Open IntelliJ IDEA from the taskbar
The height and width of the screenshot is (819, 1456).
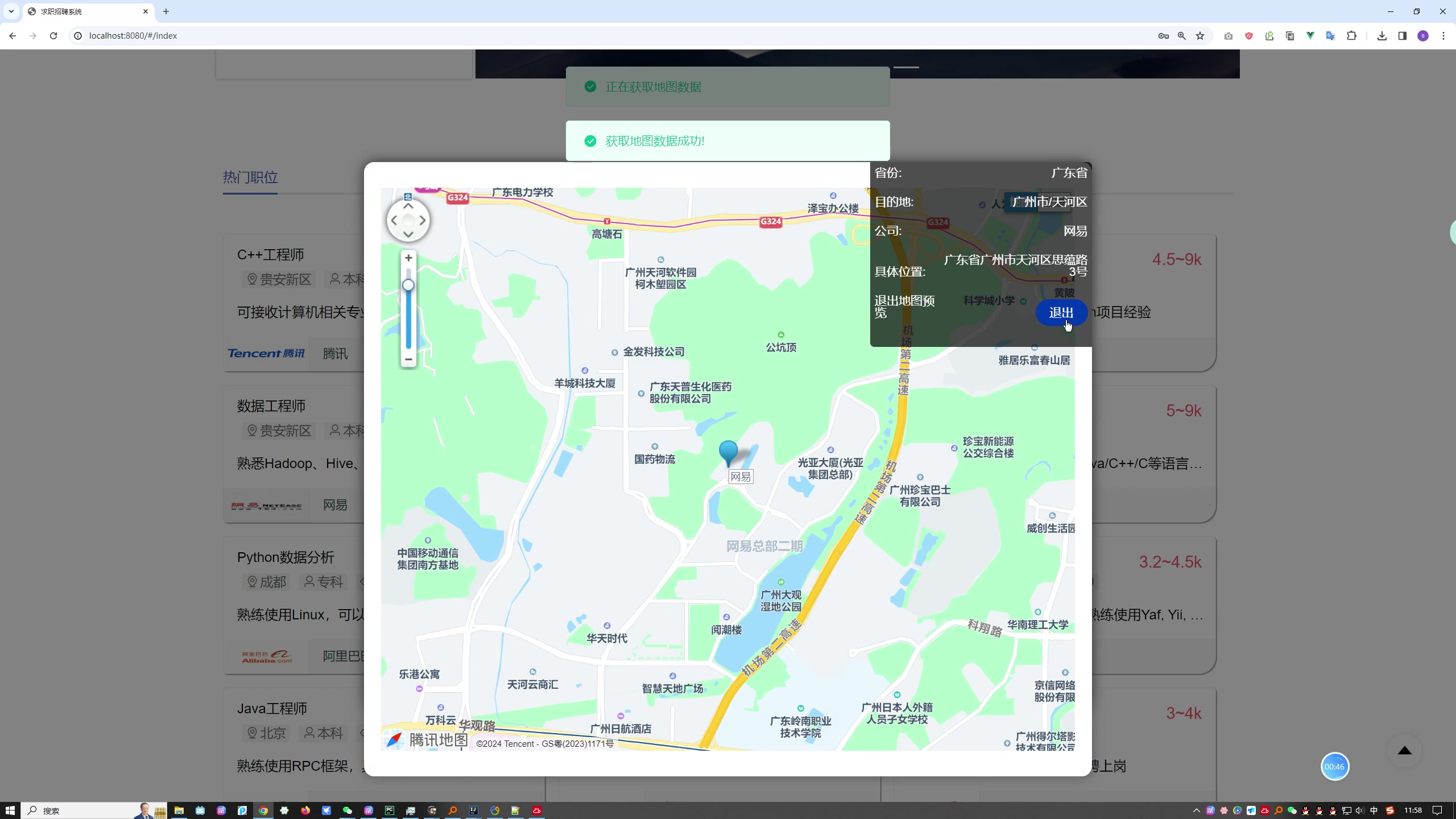click(474, 810)
